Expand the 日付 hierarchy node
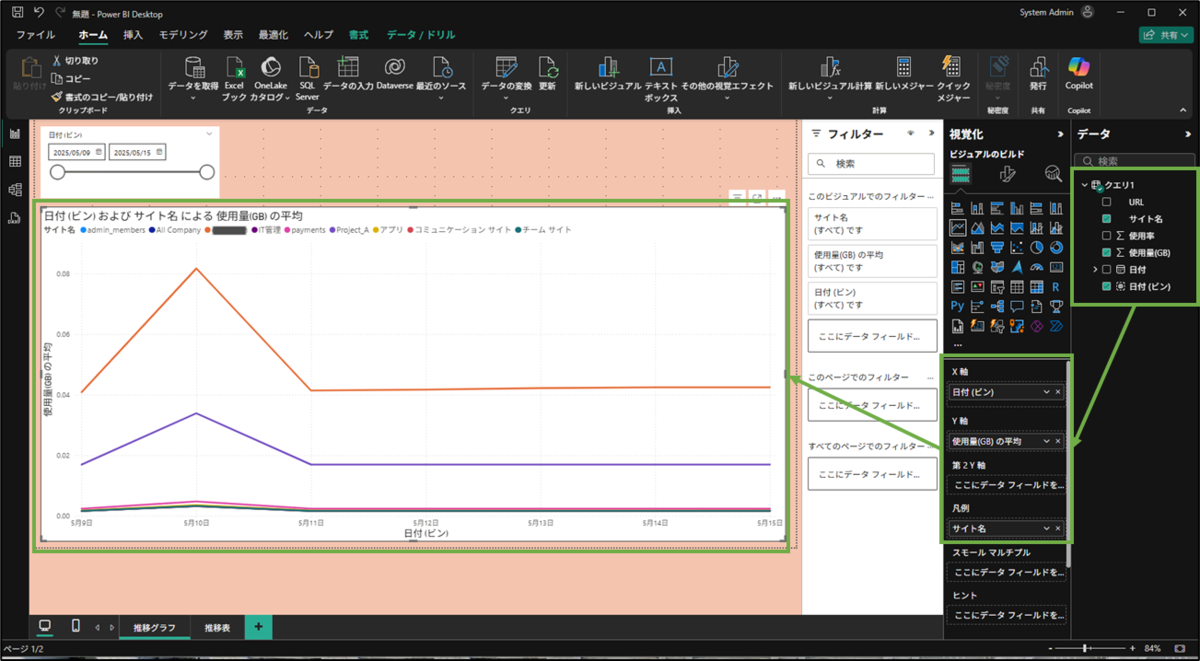 (1095, 270)
